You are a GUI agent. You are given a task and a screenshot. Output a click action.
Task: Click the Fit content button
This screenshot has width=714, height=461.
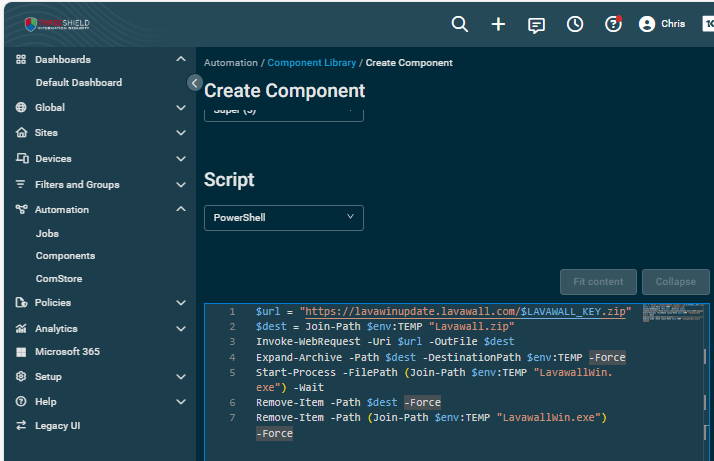(x=598, y=282)
